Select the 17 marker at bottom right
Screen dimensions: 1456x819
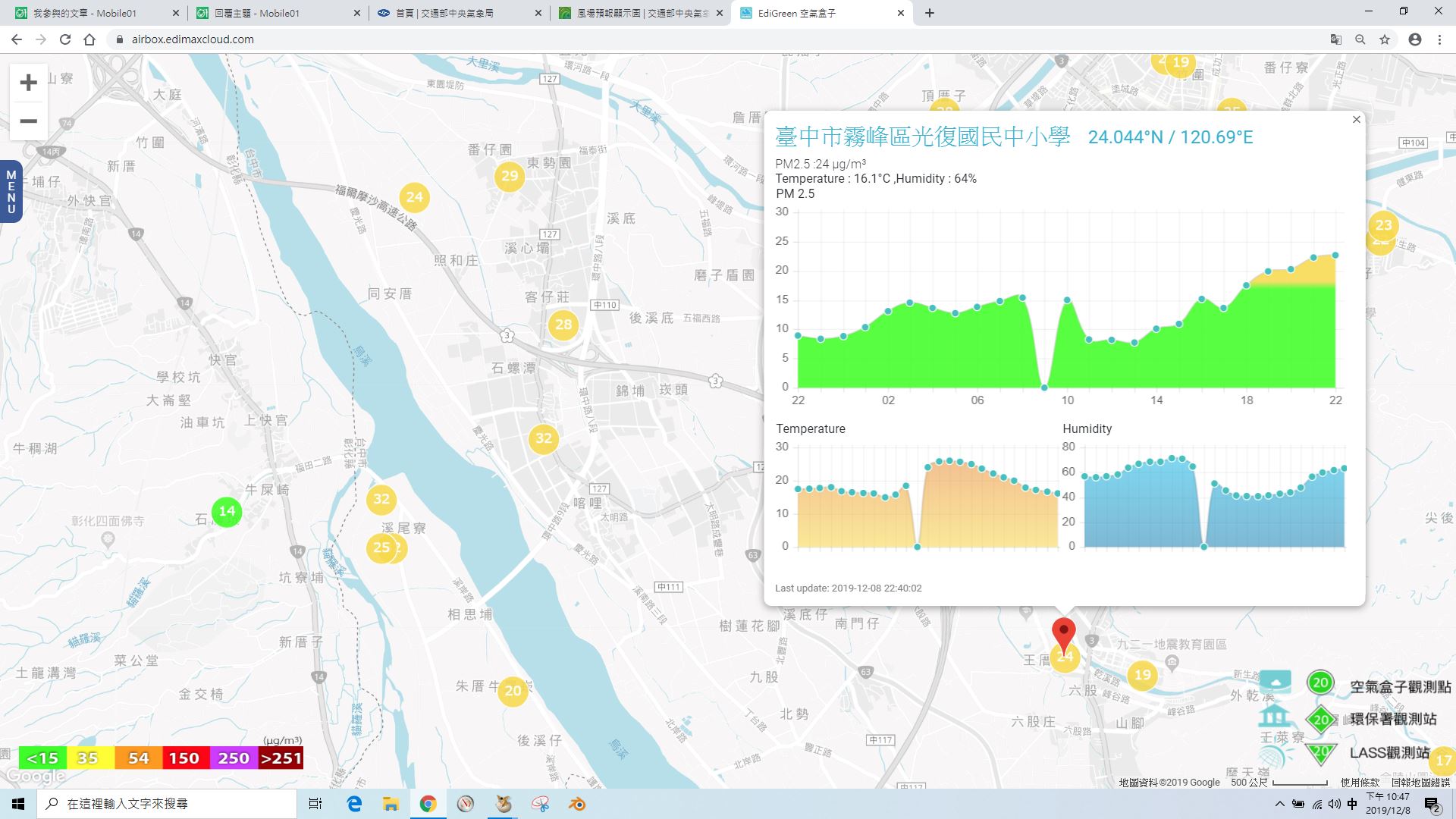point(1443,760)
